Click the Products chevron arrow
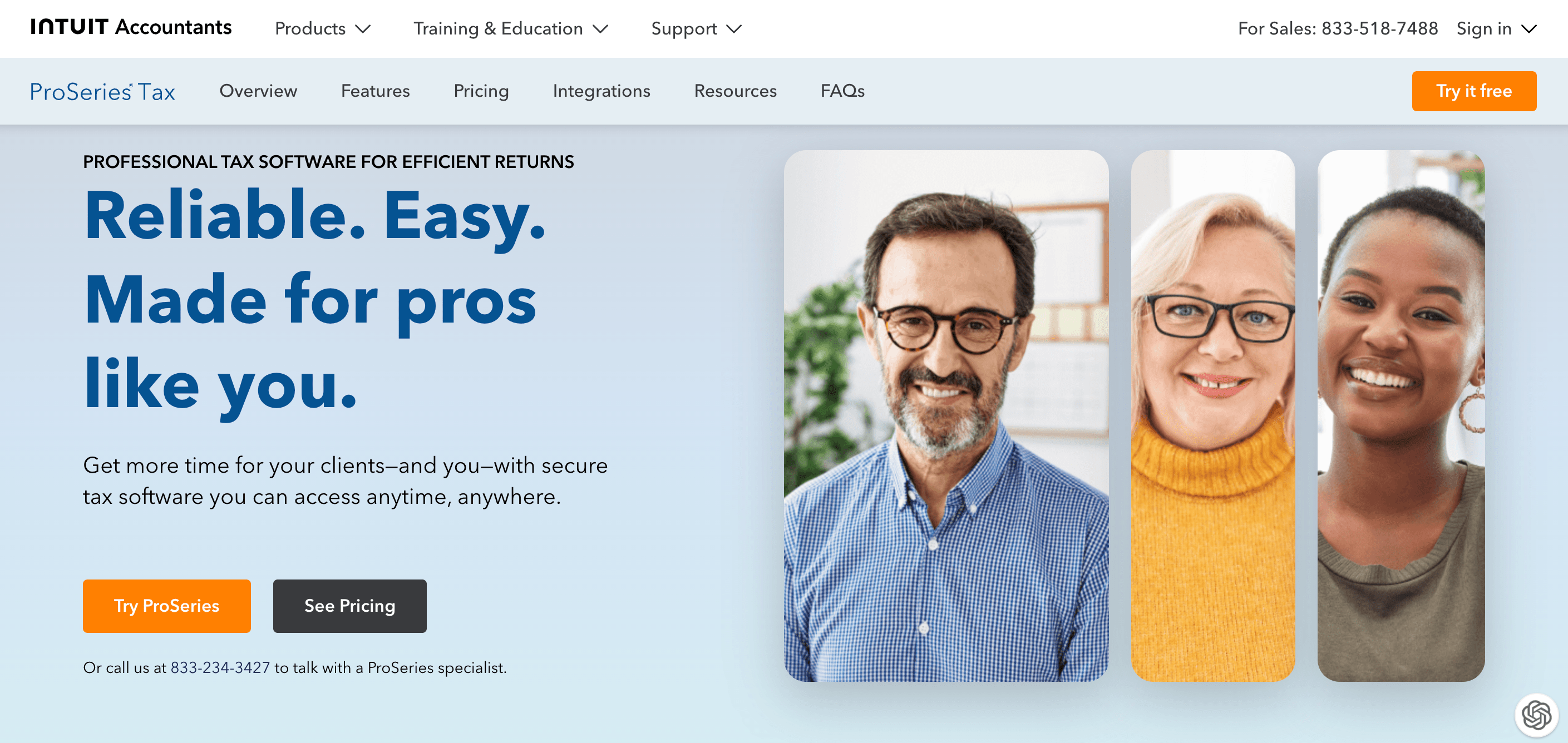This screenshot has height=743, width=1568. [363, 28]
